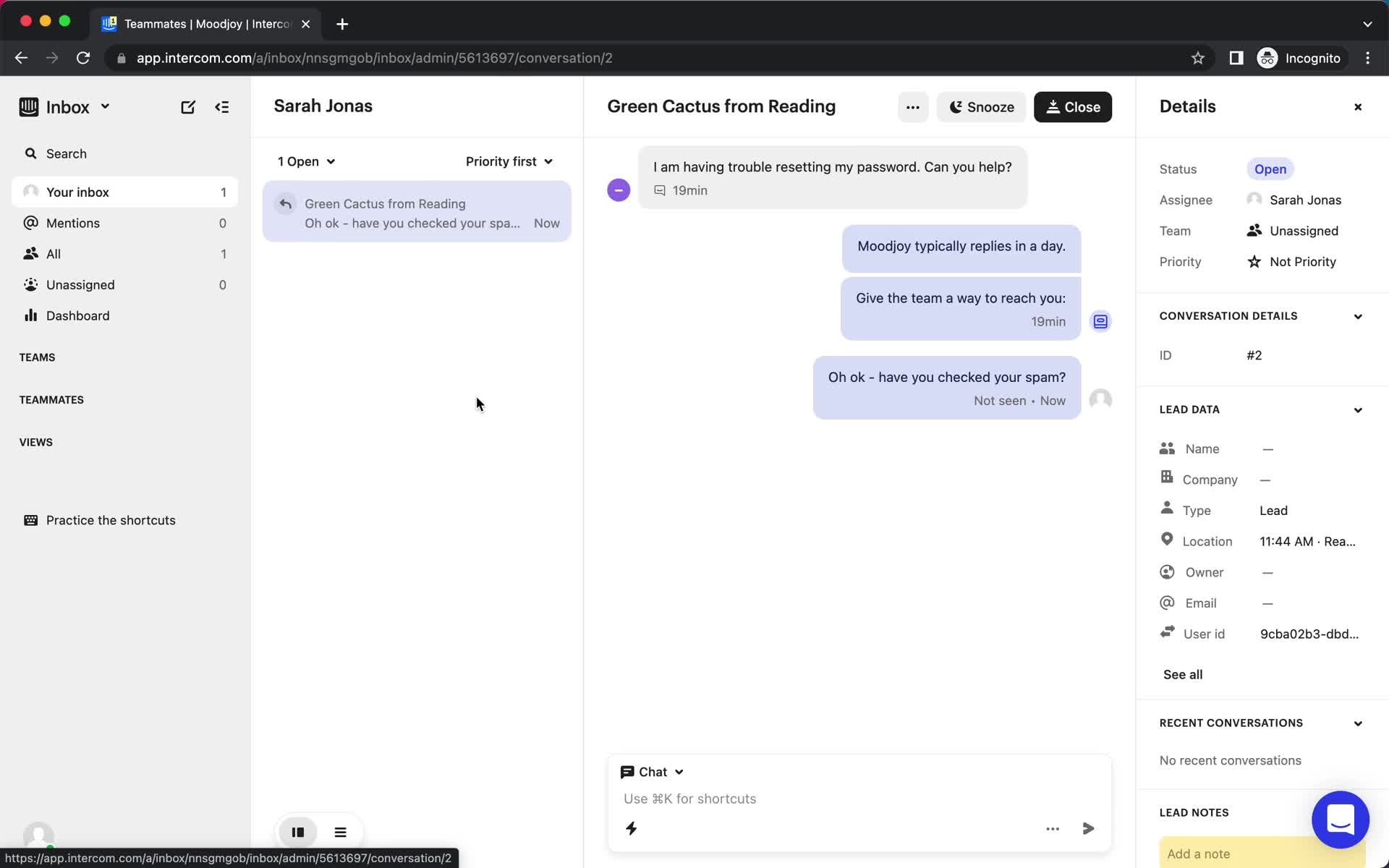The image size is (1389, 868).
Task: Click the pause button in toolbar
Action: pyautogui.click(x=298, y=831)
